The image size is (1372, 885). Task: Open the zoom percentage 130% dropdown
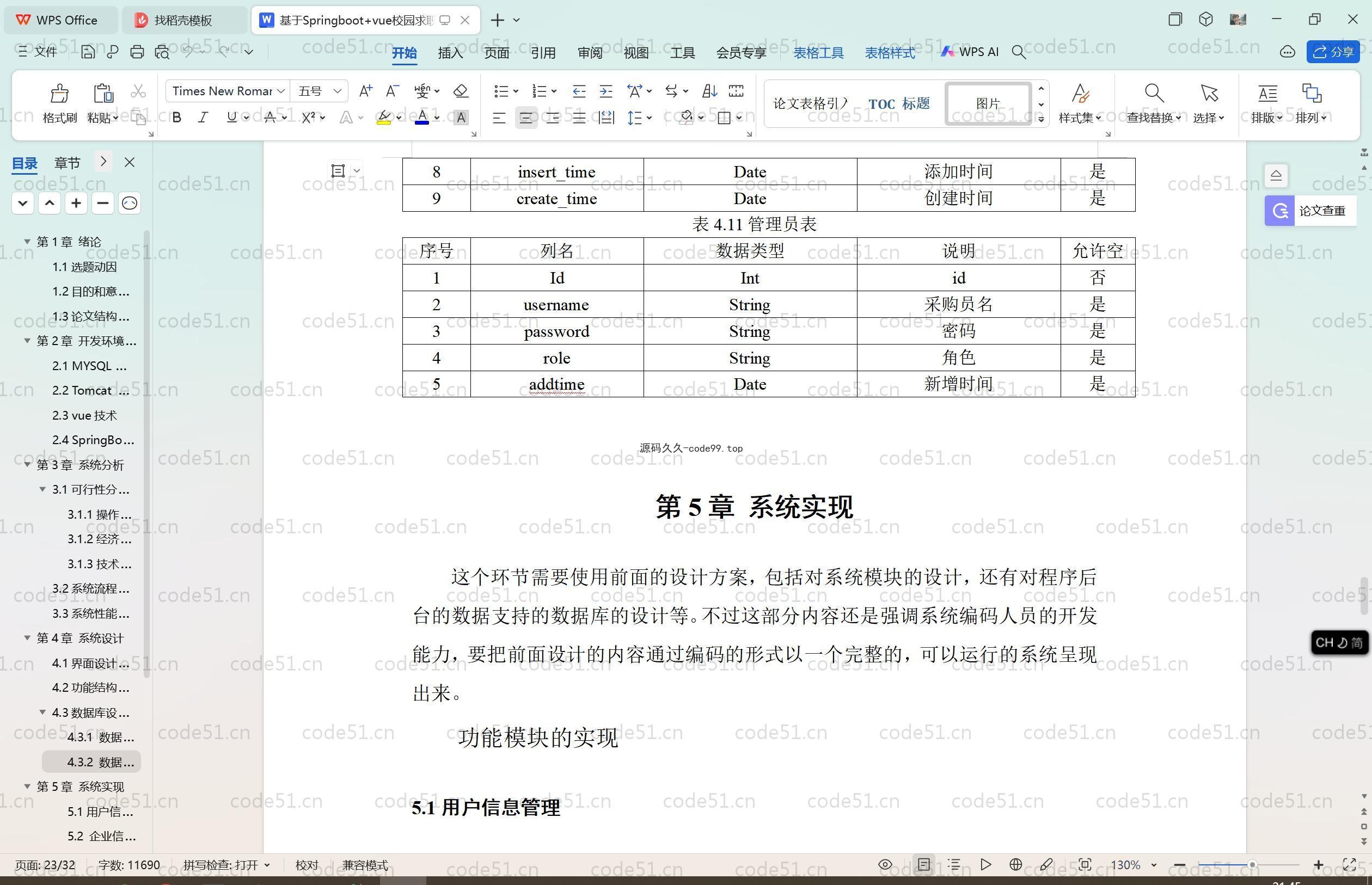(x=1153, y=865)
